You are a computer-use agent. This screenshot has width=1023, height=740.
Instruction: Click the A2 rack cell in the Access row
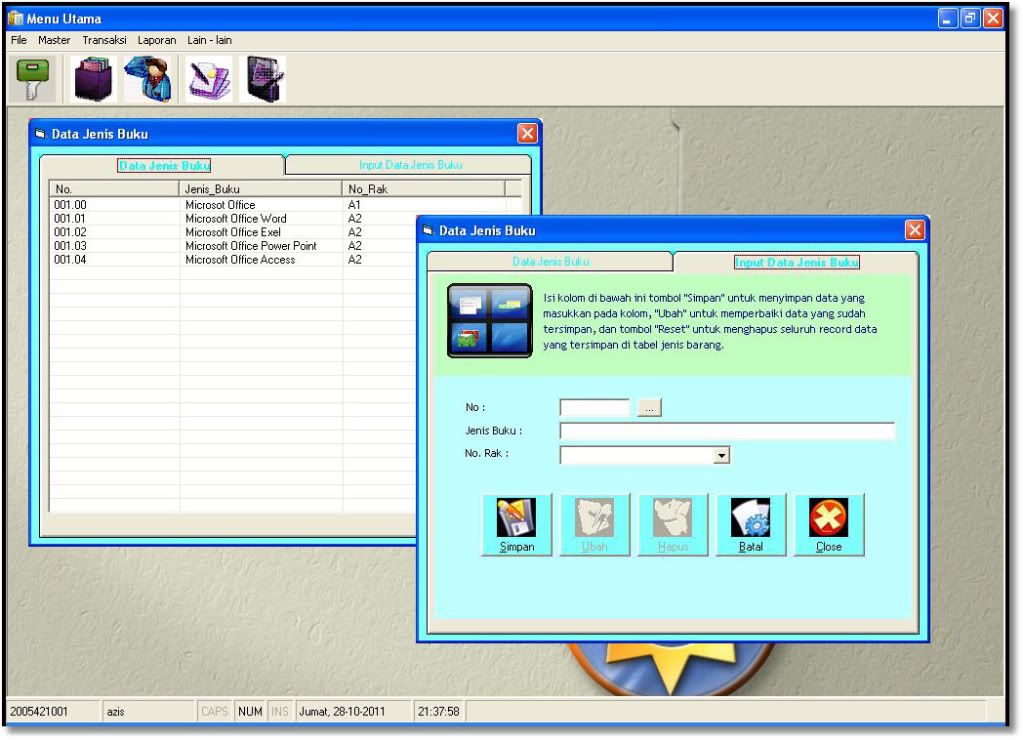[355, 260]
